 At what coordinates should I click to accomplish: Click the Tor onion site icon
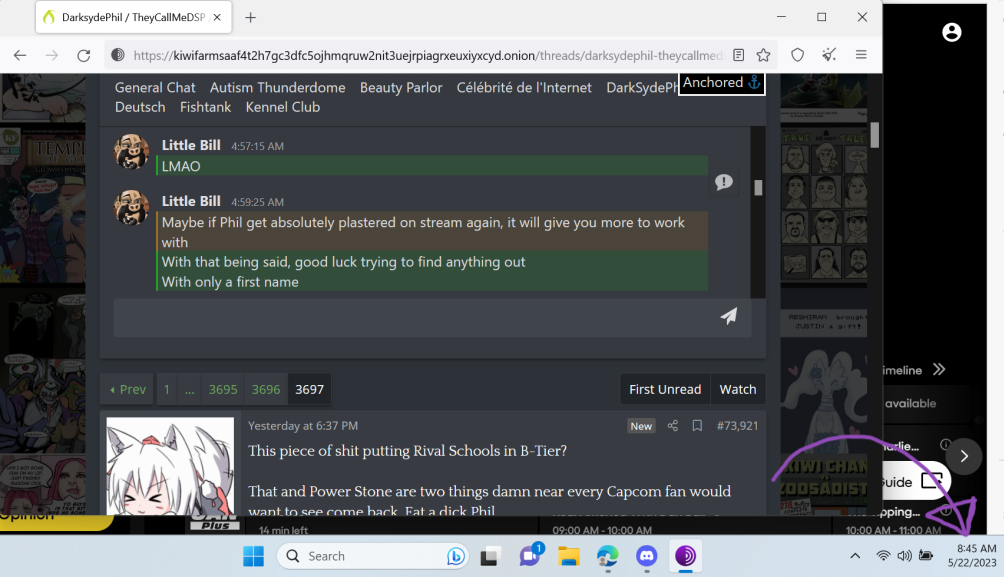[x=118, y=55]
